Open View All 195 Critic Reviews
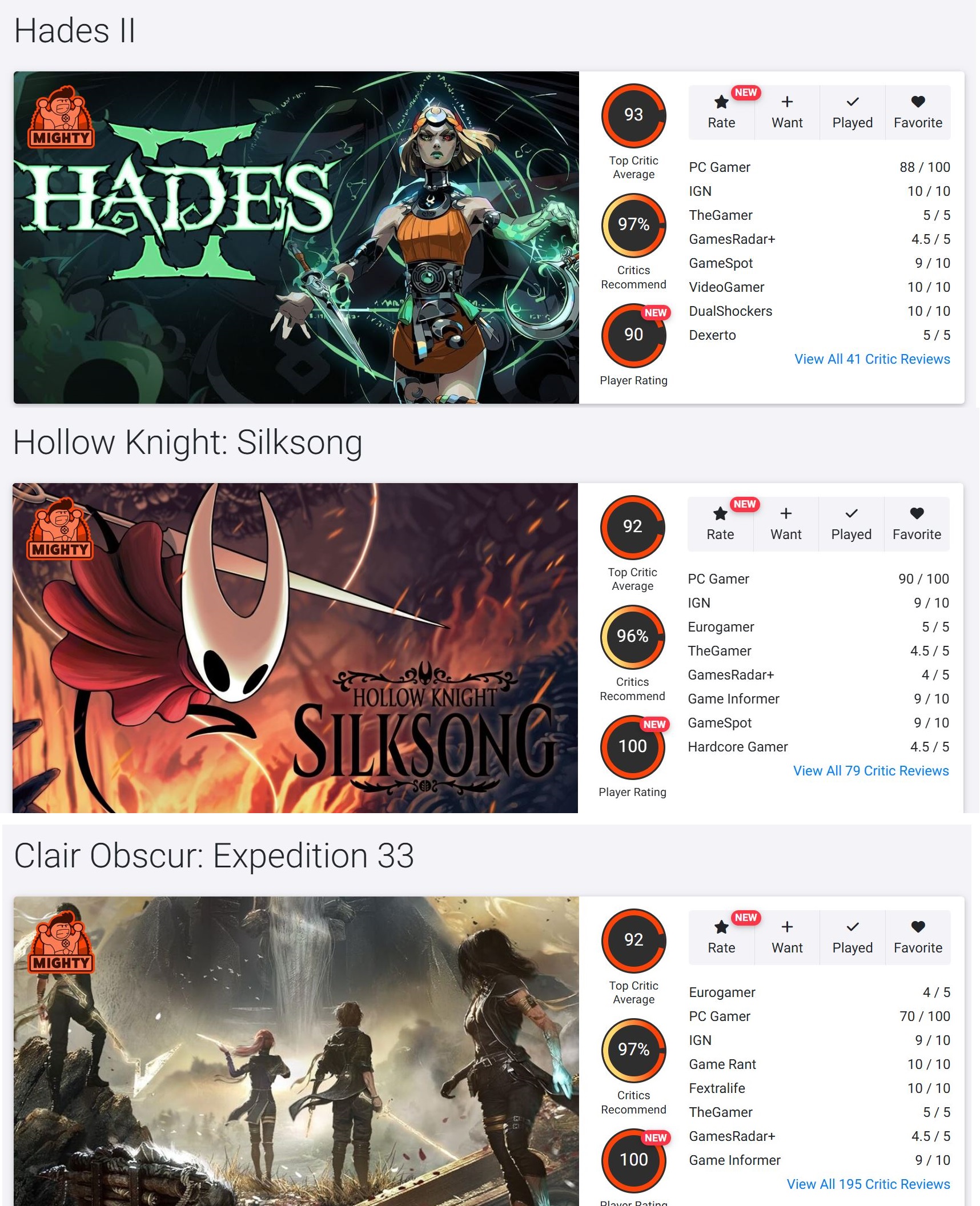Viewport: 980px width, 1206px height. click(x=868, y=1184)
